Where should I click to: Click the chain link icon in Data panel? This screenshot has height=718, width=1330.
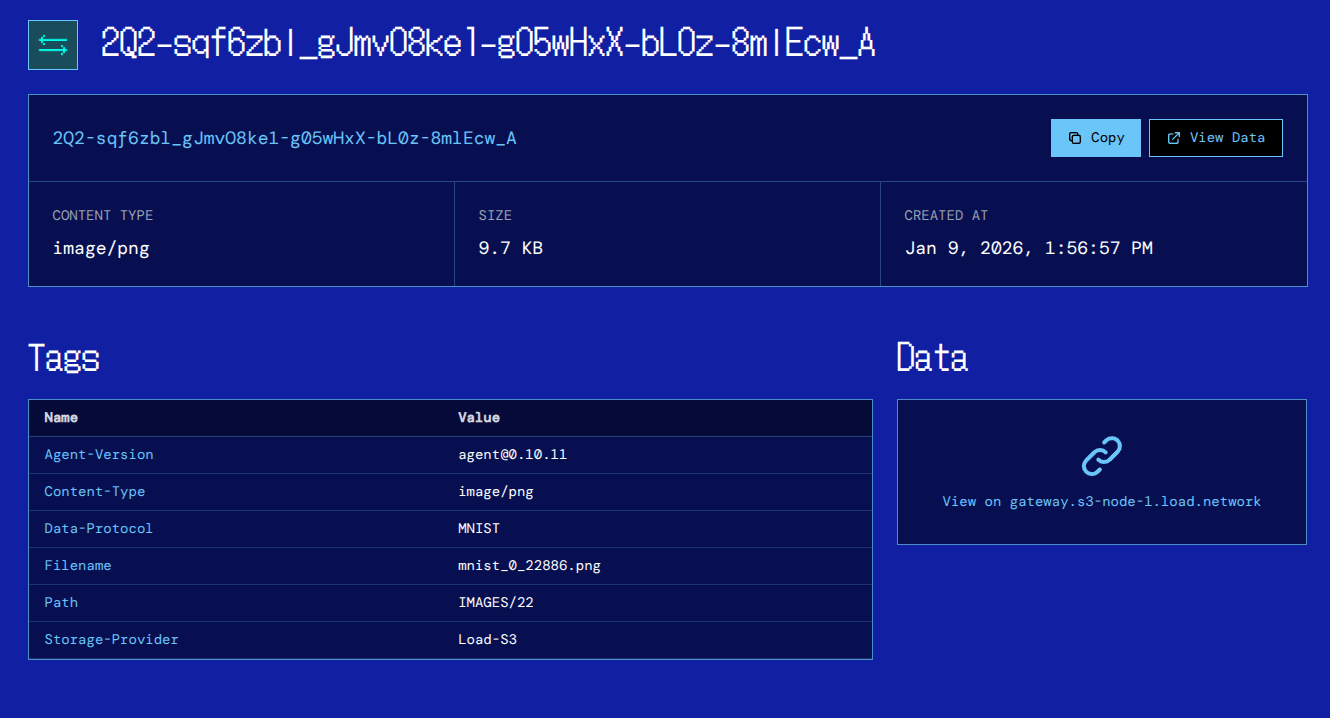(x=1101, y=456)
